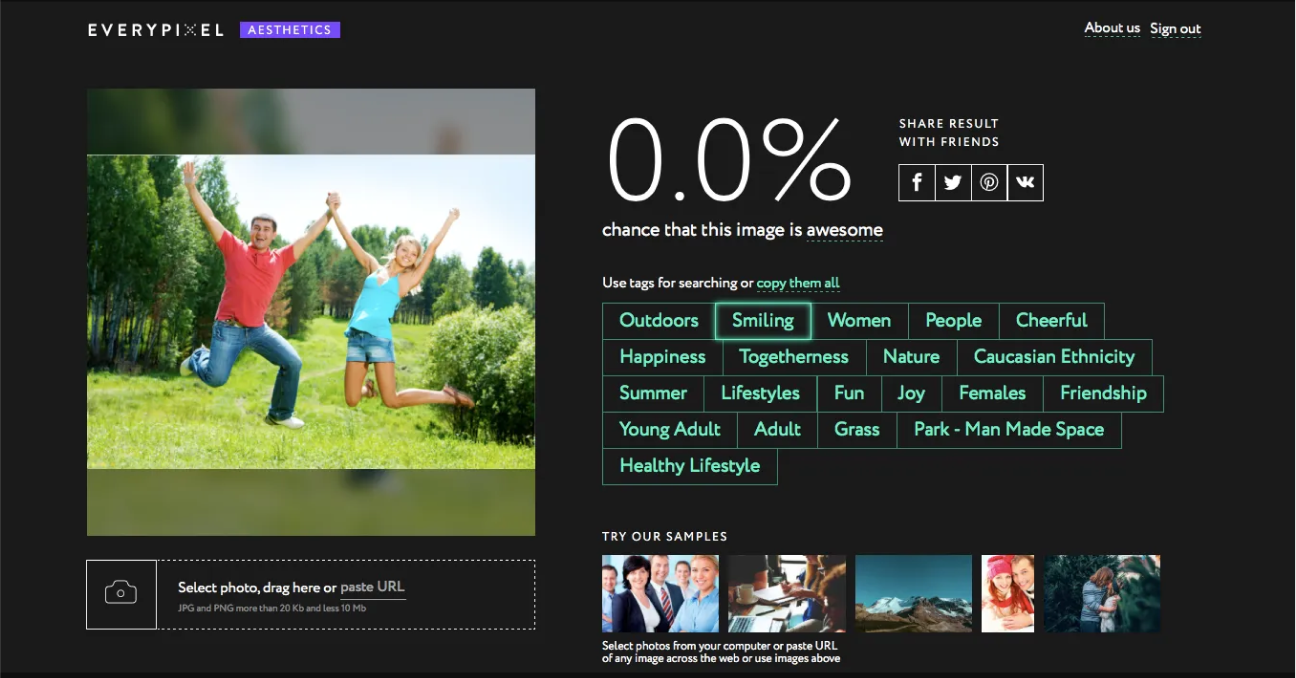Viewport: 1296px width, 678px height.
Task: Select the Fun tag
Action: [849, 393]
